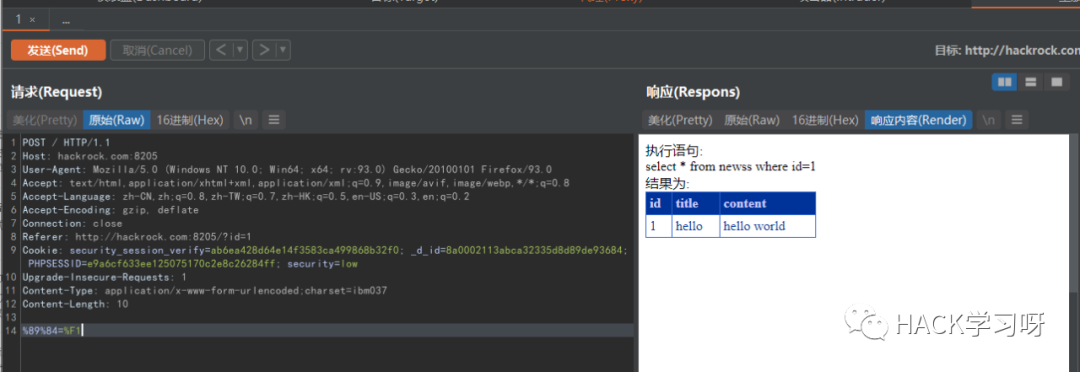Select the Request Pretty view tab

tap(45, 120)
